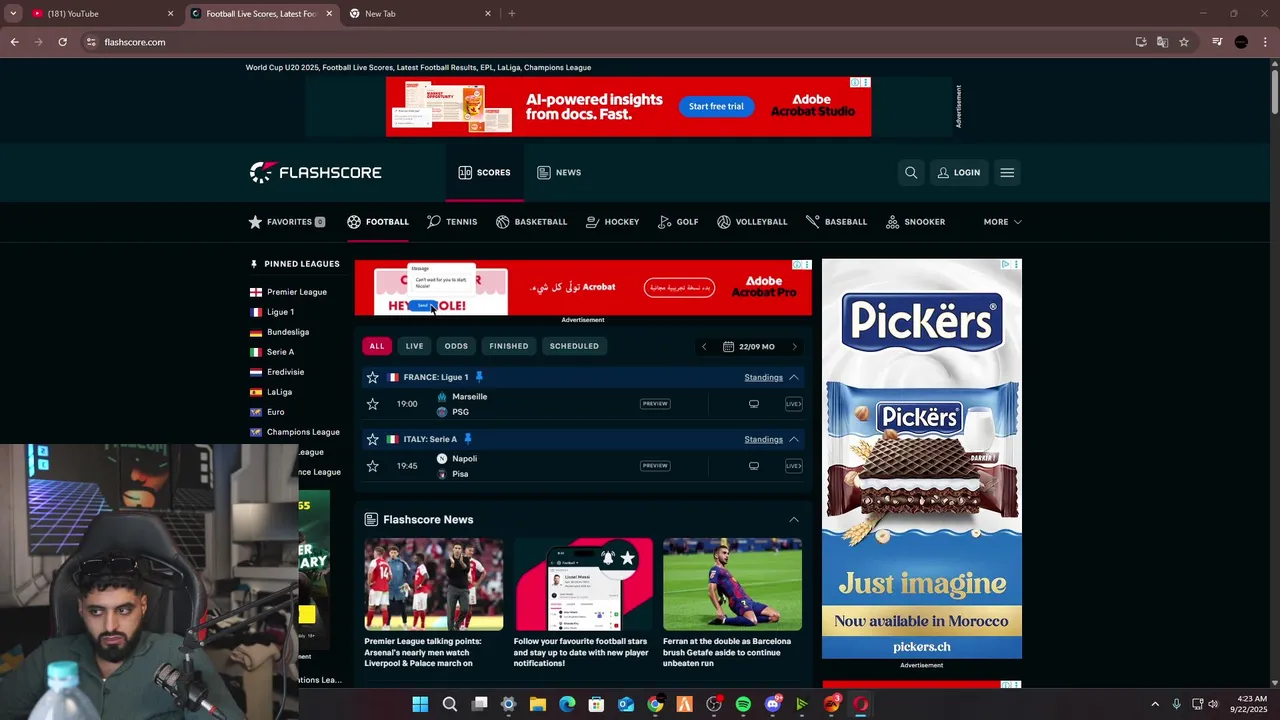
Task: Open File Explorer from the taskbar
Action: [x=538, y=704]
